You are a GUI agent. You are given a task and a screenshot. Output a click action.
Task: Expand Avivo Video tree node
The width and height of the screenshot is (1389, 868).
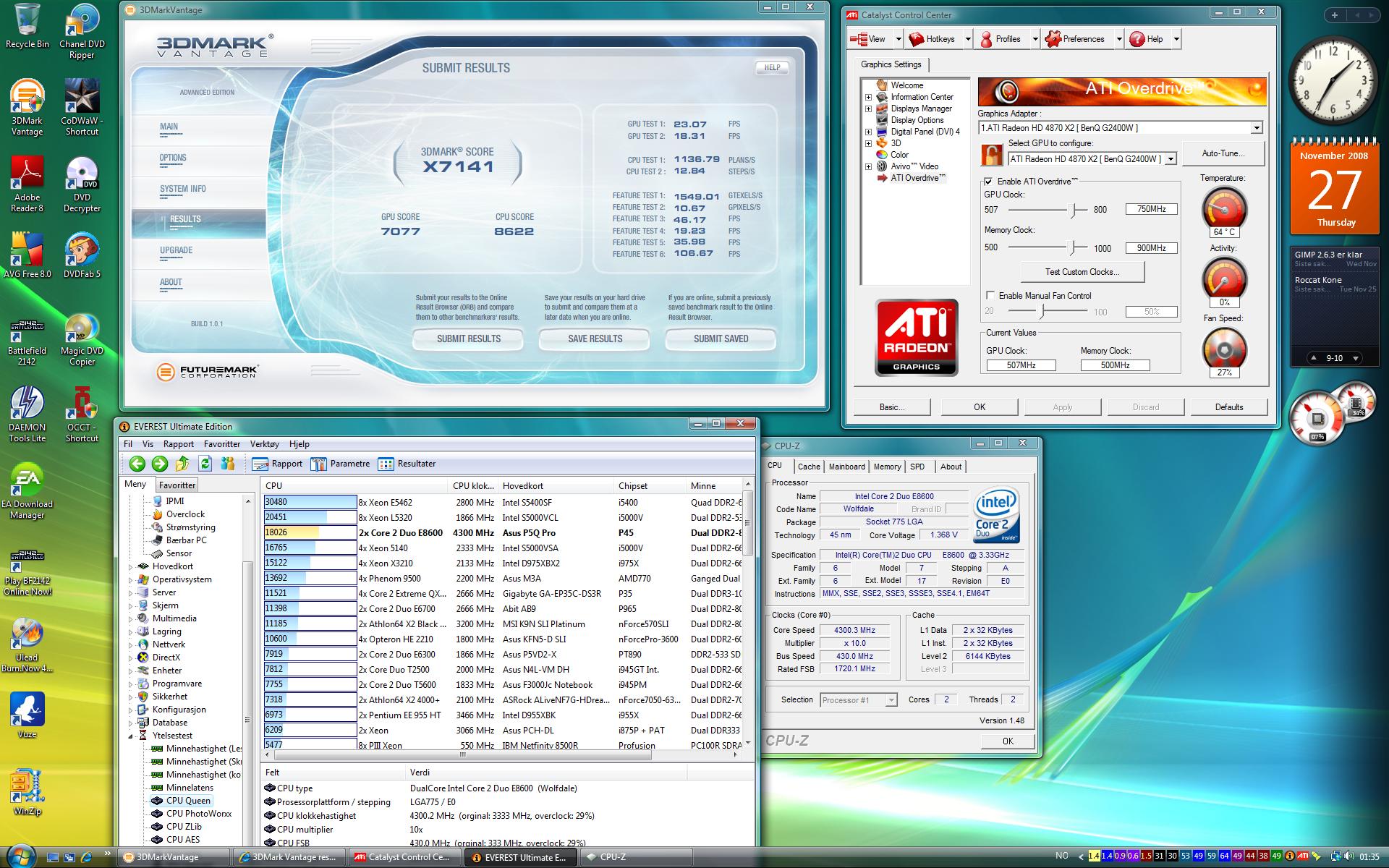(868, 166)
